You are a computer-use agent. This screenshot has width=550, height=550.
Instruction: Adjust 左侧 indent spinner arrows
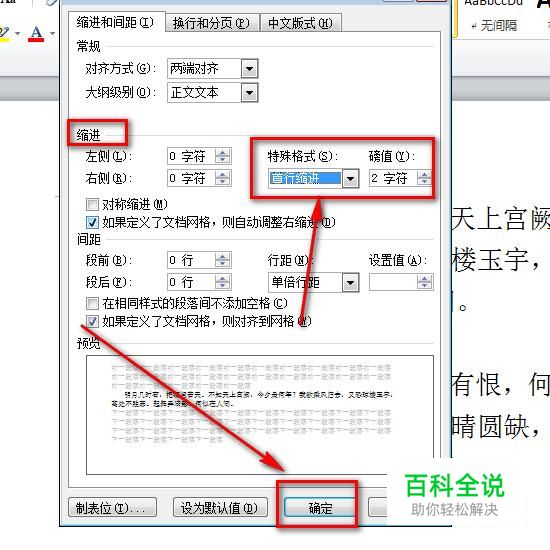(x=223, y=156)
